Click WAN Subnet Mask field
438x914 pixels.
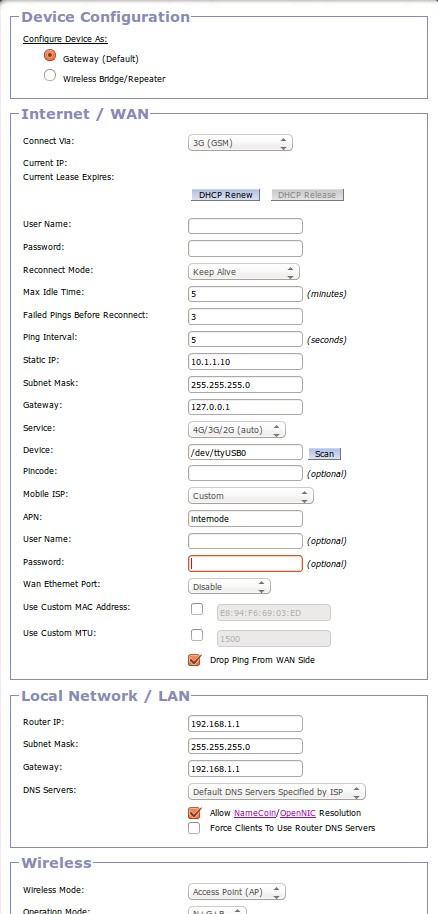(x=245, y=385)
